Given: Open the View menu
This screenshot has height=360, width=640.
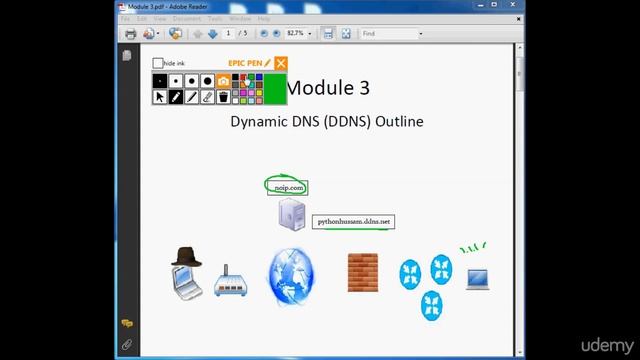Looking at the screenshot, I should [160, 19].
